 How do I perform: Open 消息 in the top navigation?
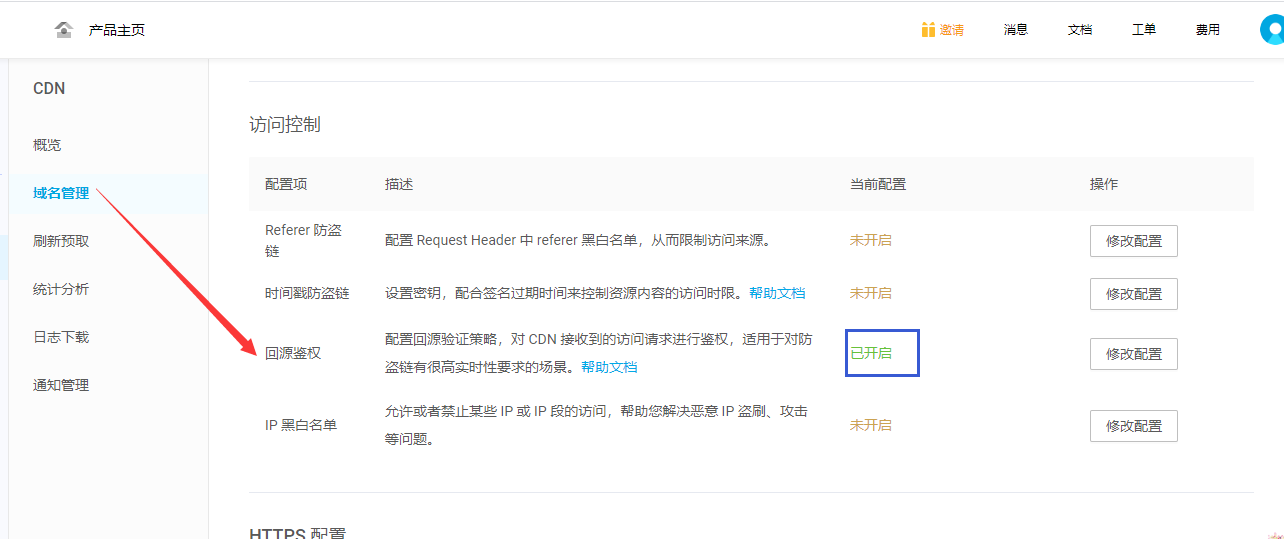click(1016, 30)
